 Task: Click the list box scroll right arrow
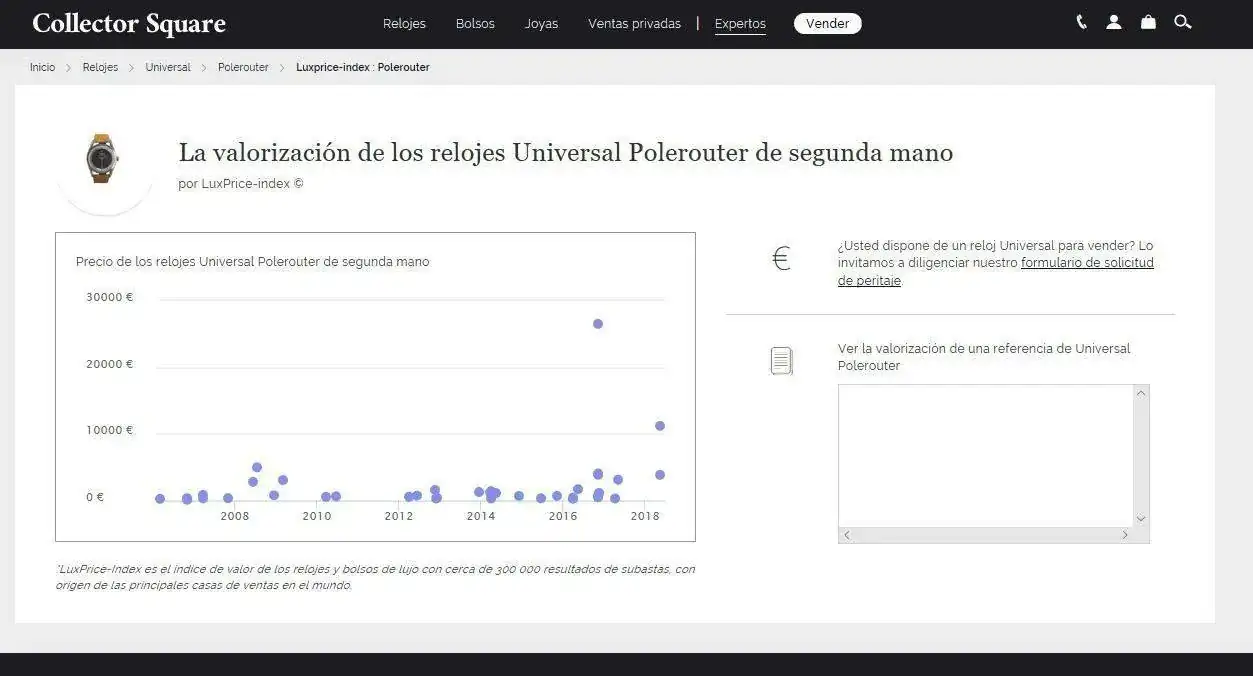tap(1125, 535)
